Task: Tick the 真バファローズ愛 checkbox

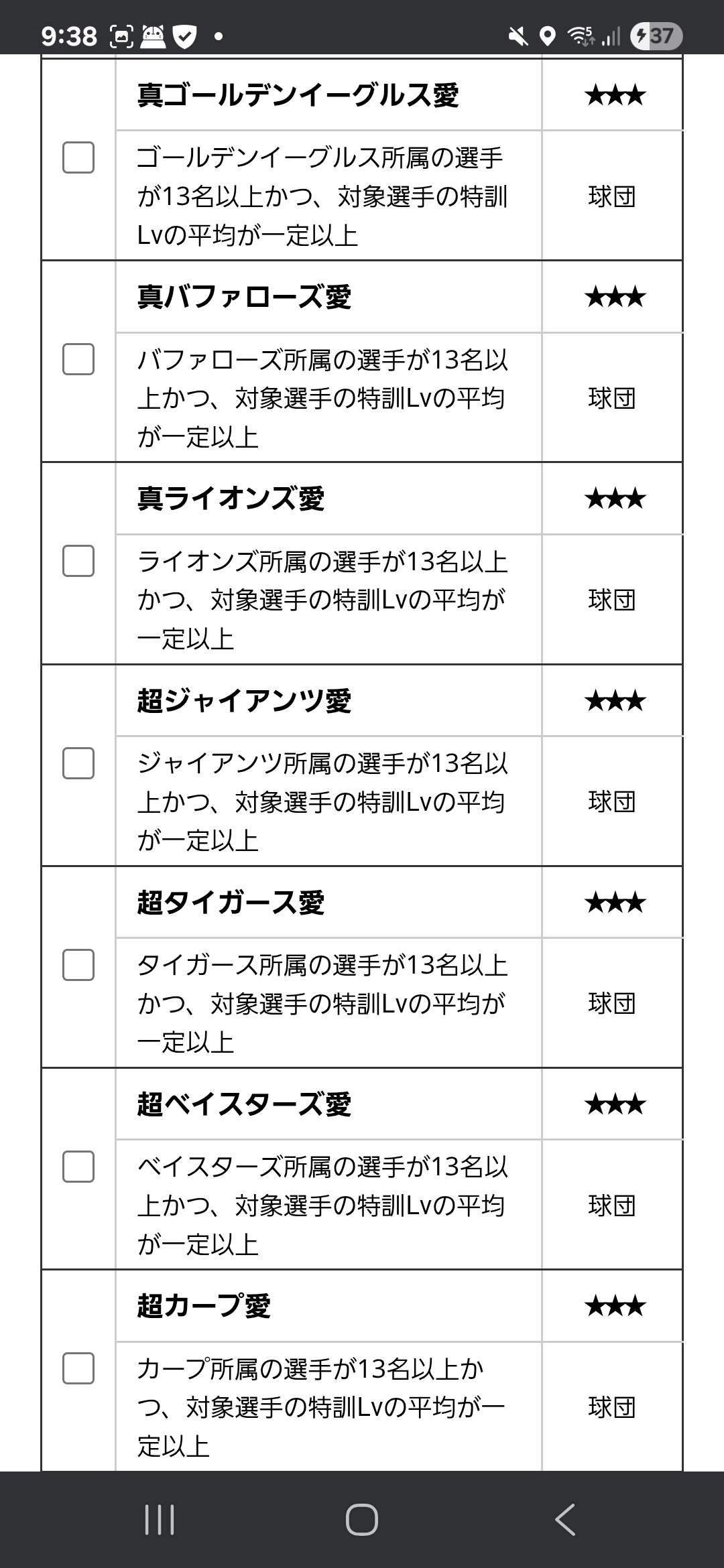Action: click(x=78, y=360)
